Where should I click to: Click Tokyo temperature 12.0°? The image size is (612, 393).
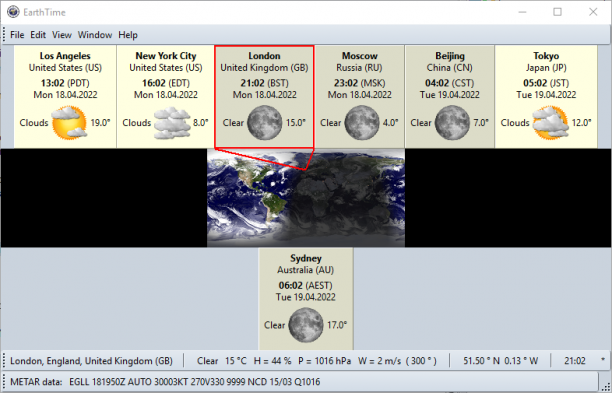point(582,123)
